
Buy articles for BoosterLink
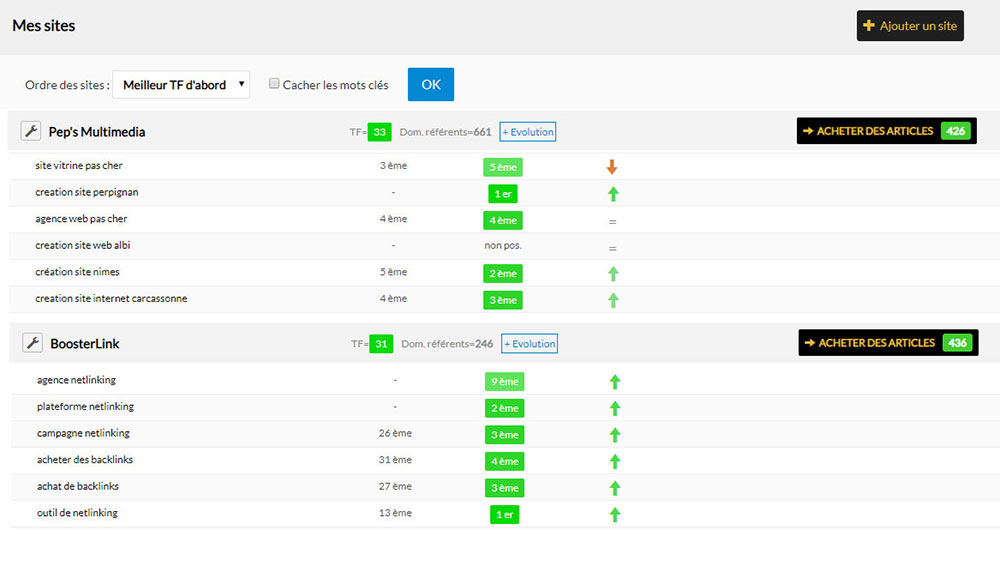(x=888, y=343)
